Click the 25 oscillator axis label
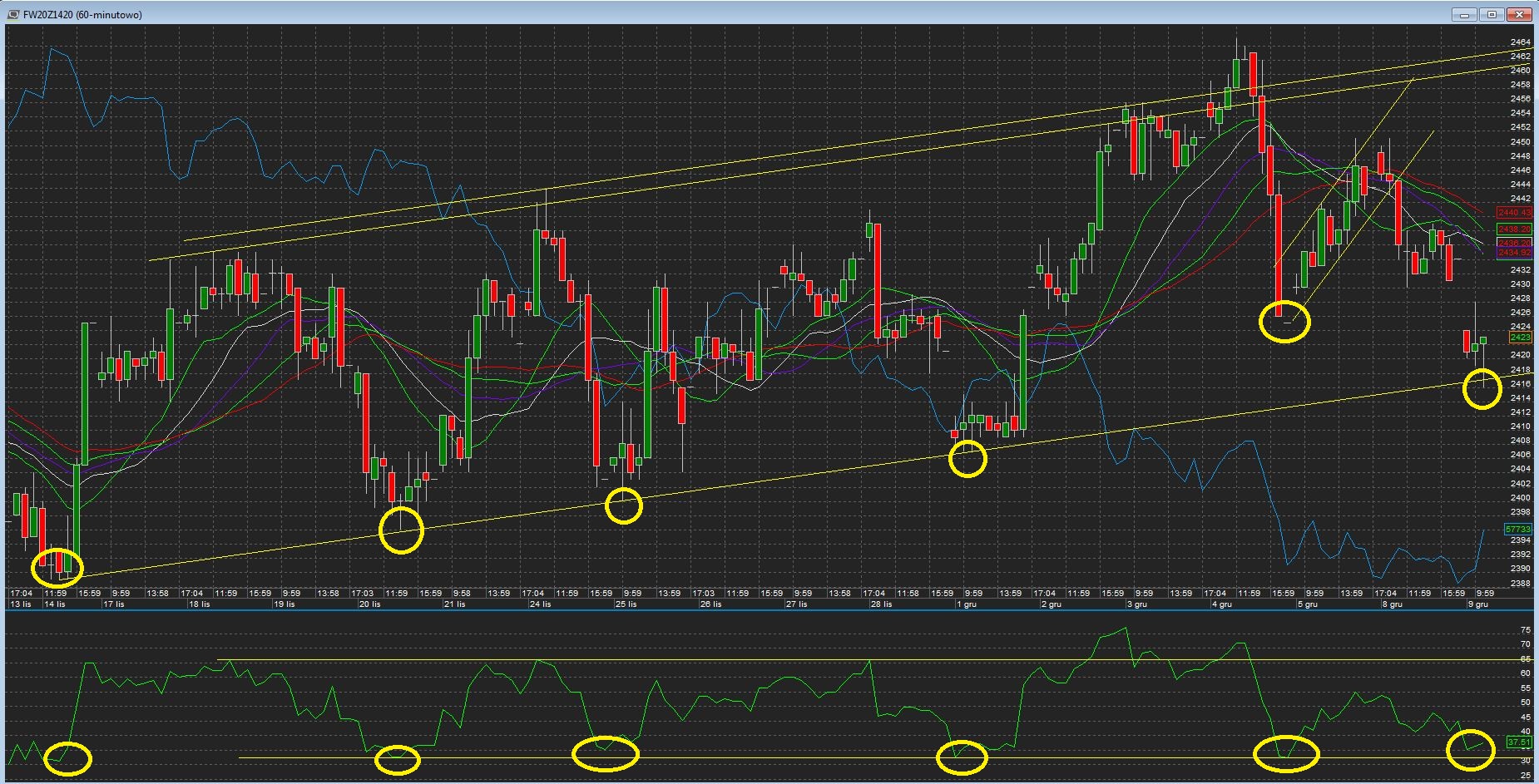Screen dimensions: 1539x784 pos(1525,775)
